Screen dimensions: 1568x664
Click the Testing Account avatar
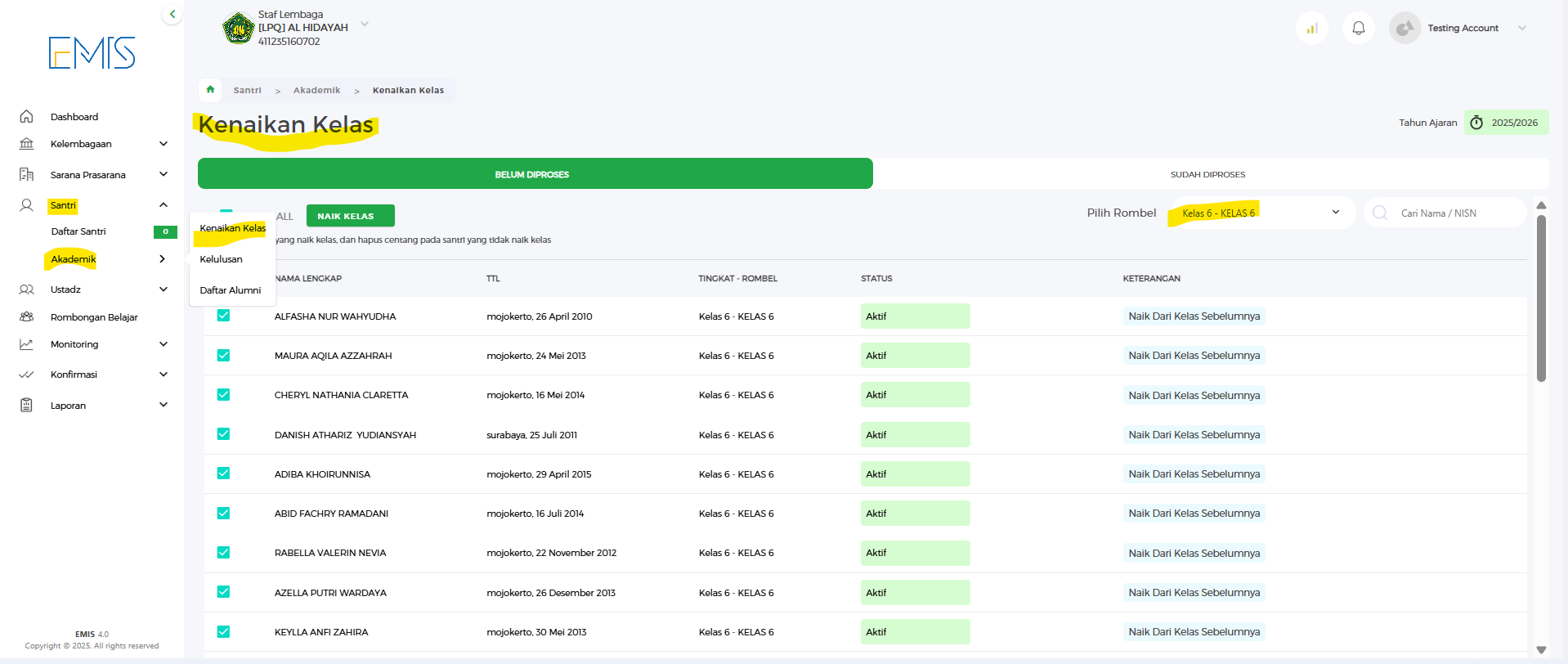[1404, 28]
